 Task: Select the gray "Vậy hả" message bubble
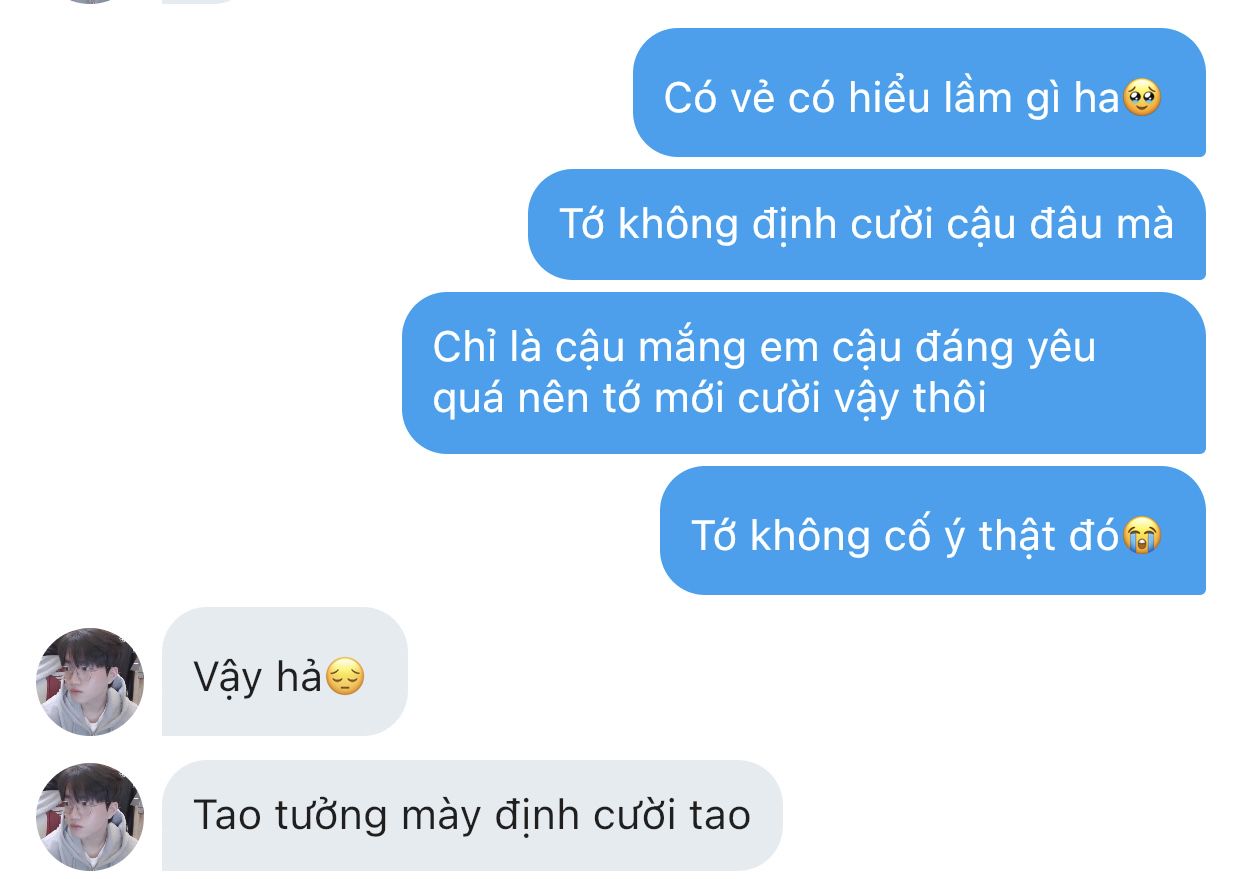[285, 672]
